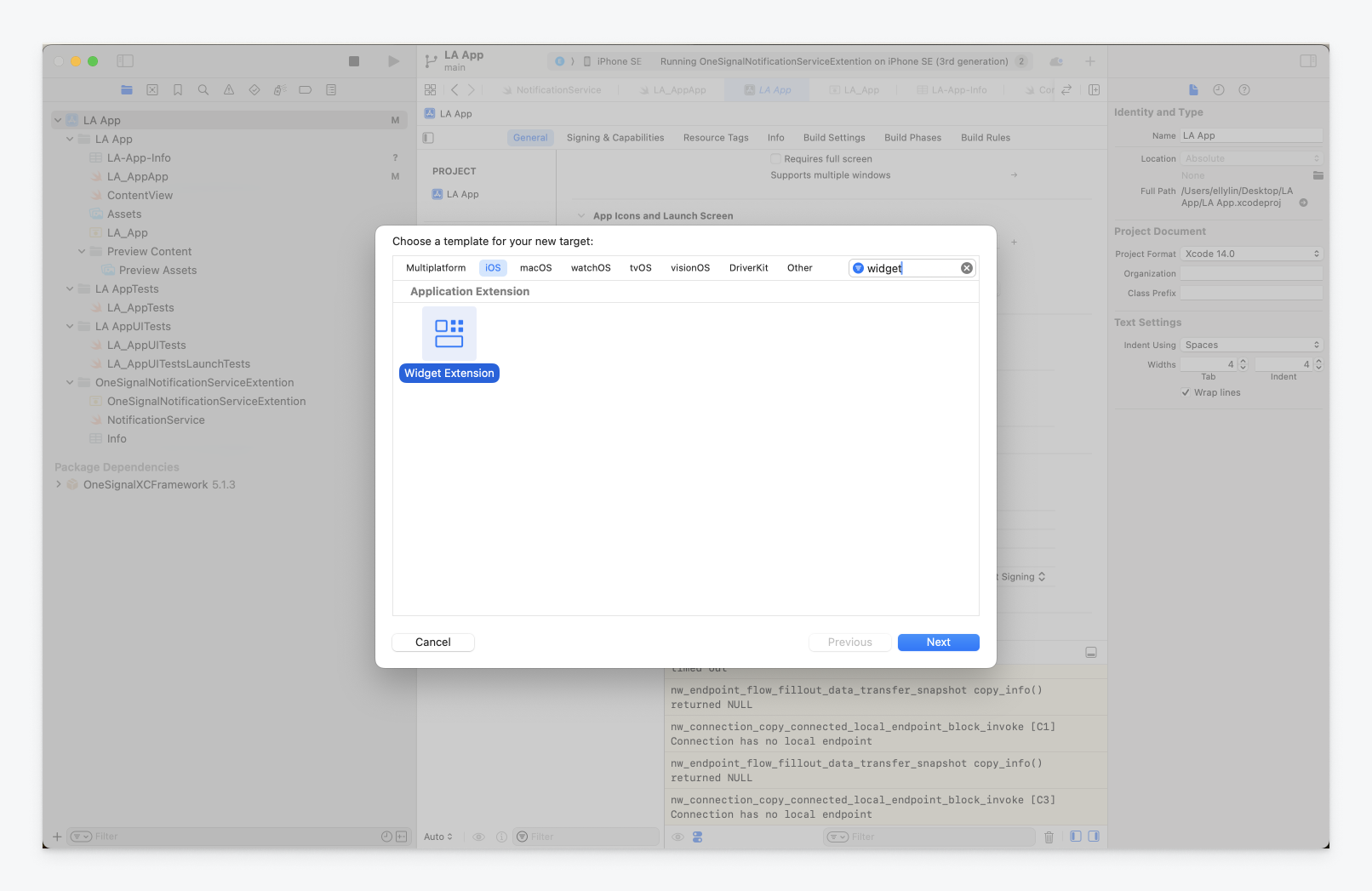
Task: Open the Test navigator diamond icon
Action: click(254, 89)
